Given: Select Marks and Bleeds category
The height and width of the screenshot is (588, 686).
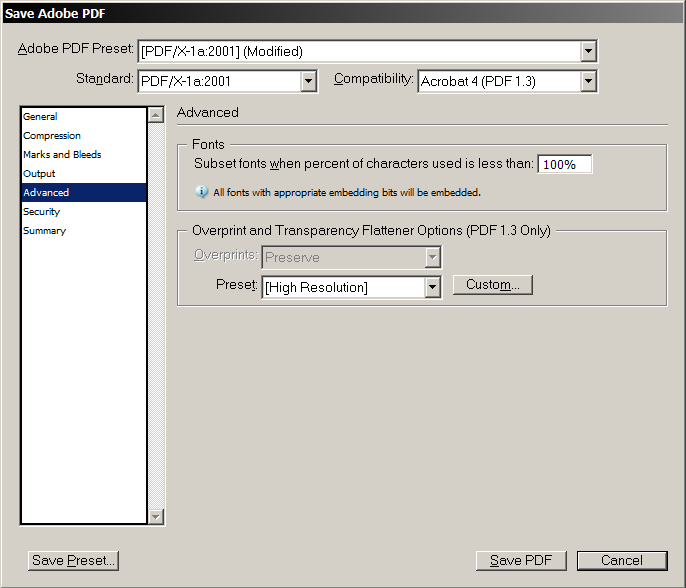Looking at the screenshot, I should coord(84,154).
